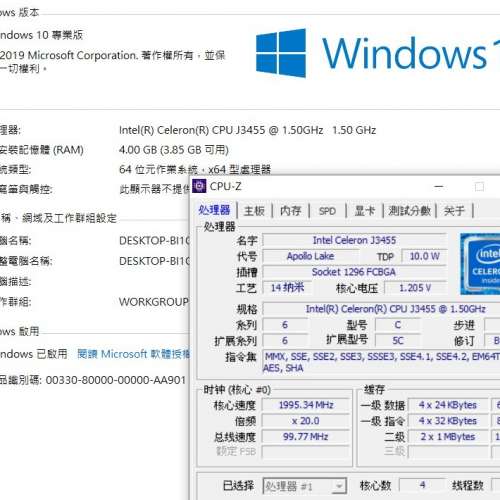The width and height of the screenshot is (500, 500).
Task: Click the 核心数 value 4
Action: 422,485
